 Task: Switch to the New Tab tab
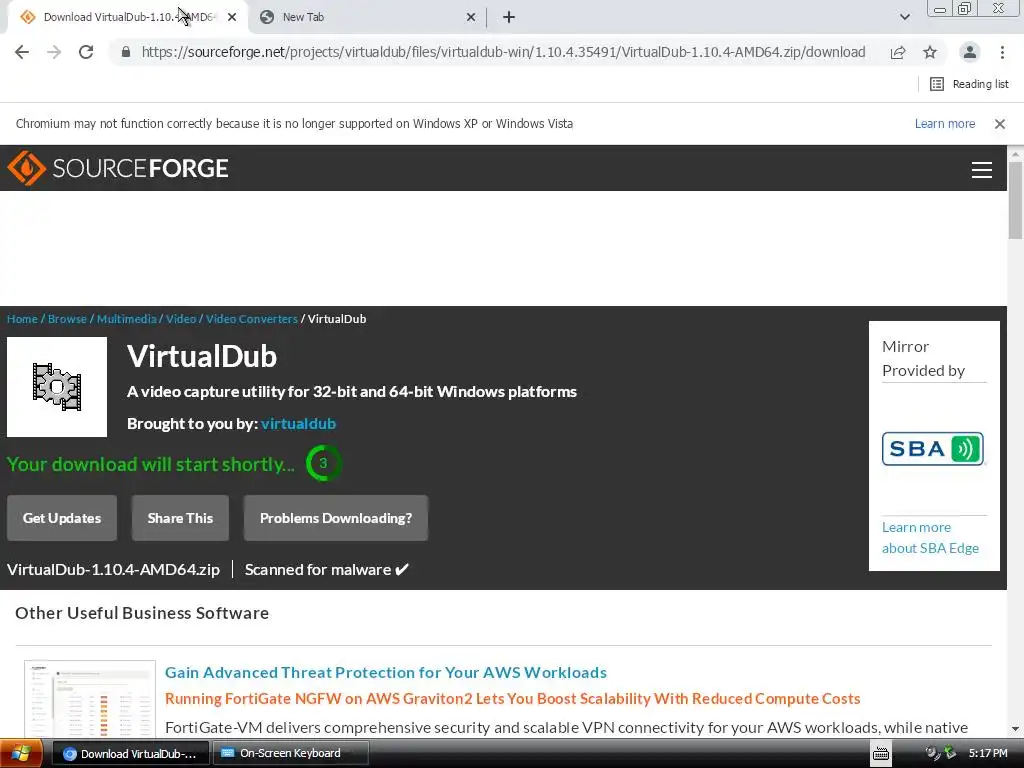[367, 18]
